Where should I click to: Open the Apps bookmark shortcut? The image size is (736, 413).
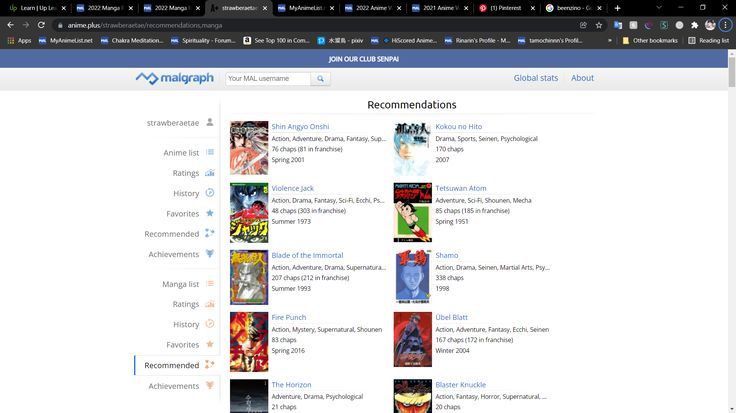pos(19,41)
